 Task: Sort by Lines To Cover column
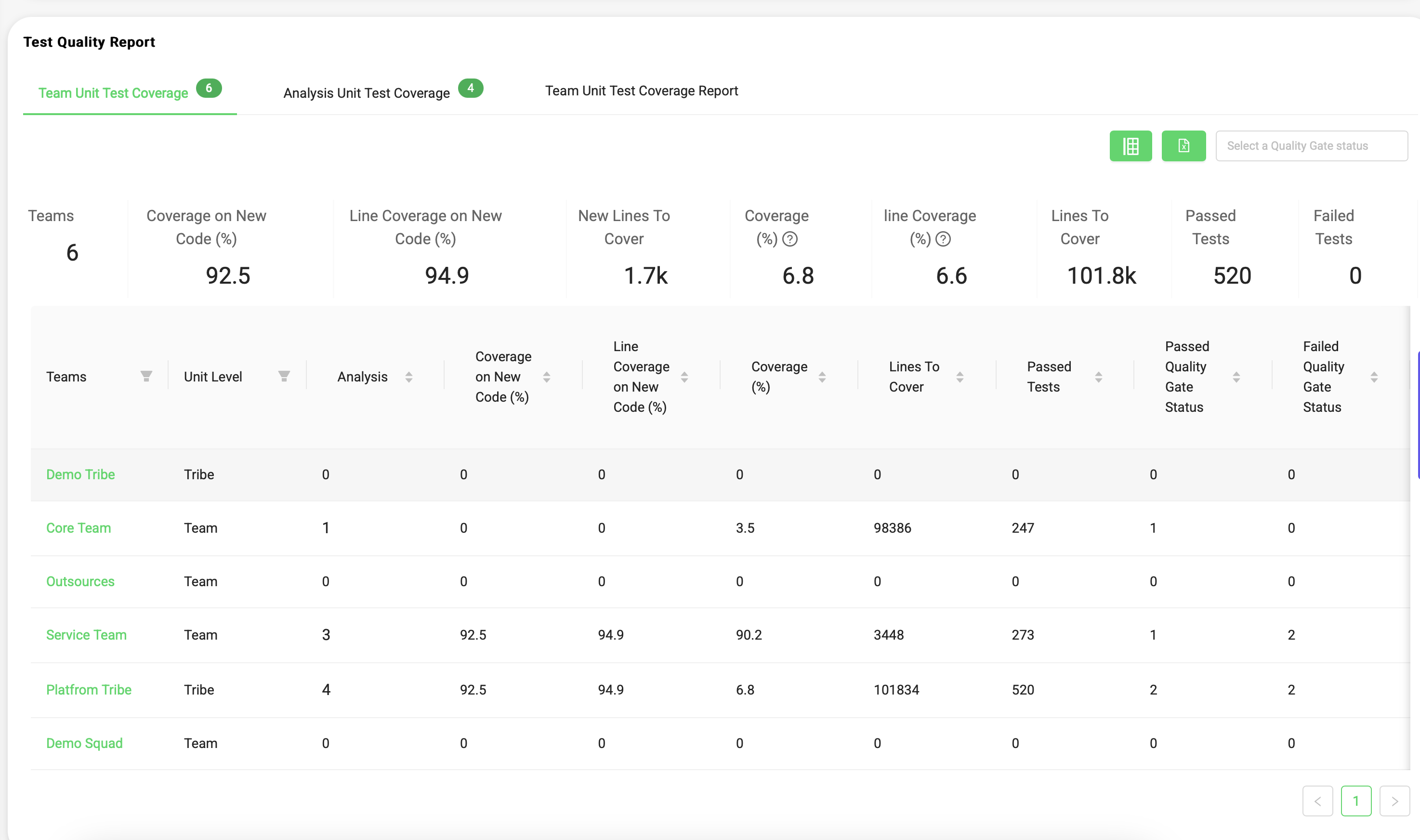(960, 377)
